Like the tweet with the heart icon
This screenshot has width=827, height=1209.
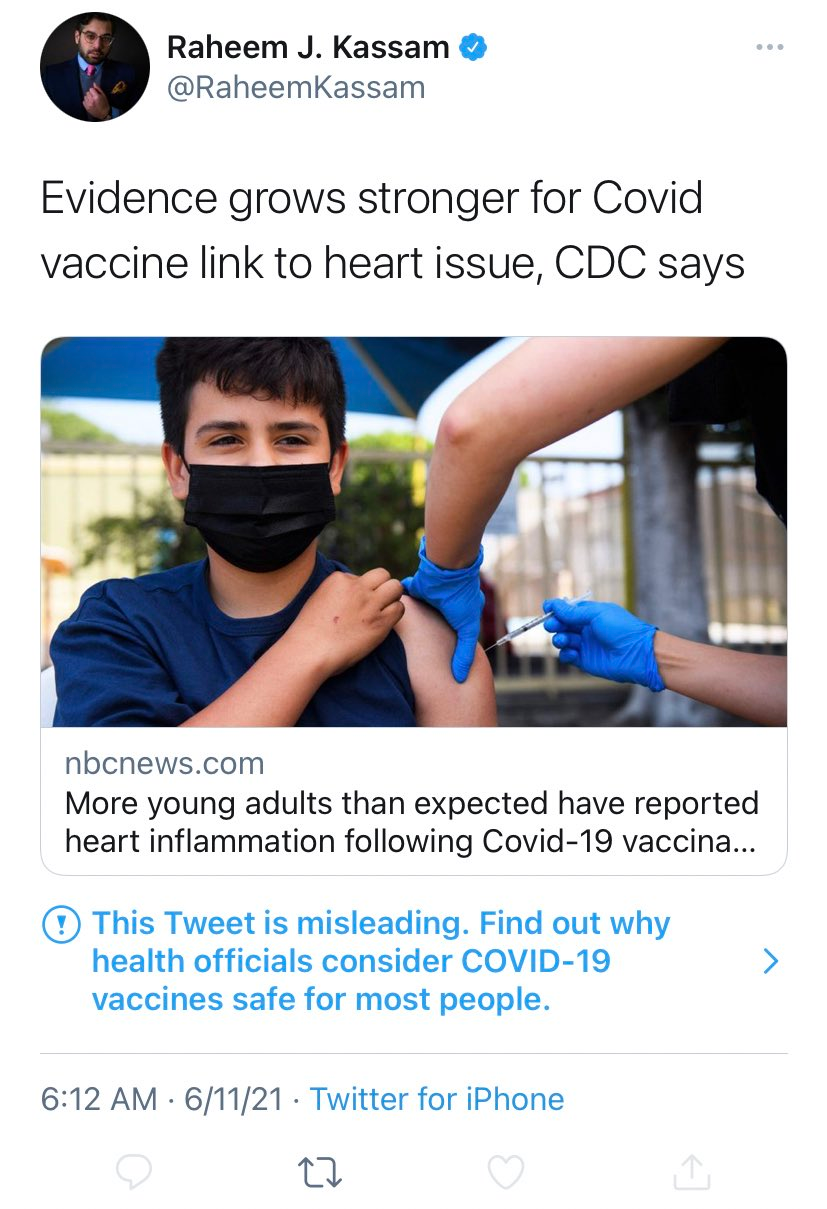[x=505, y=1172]
